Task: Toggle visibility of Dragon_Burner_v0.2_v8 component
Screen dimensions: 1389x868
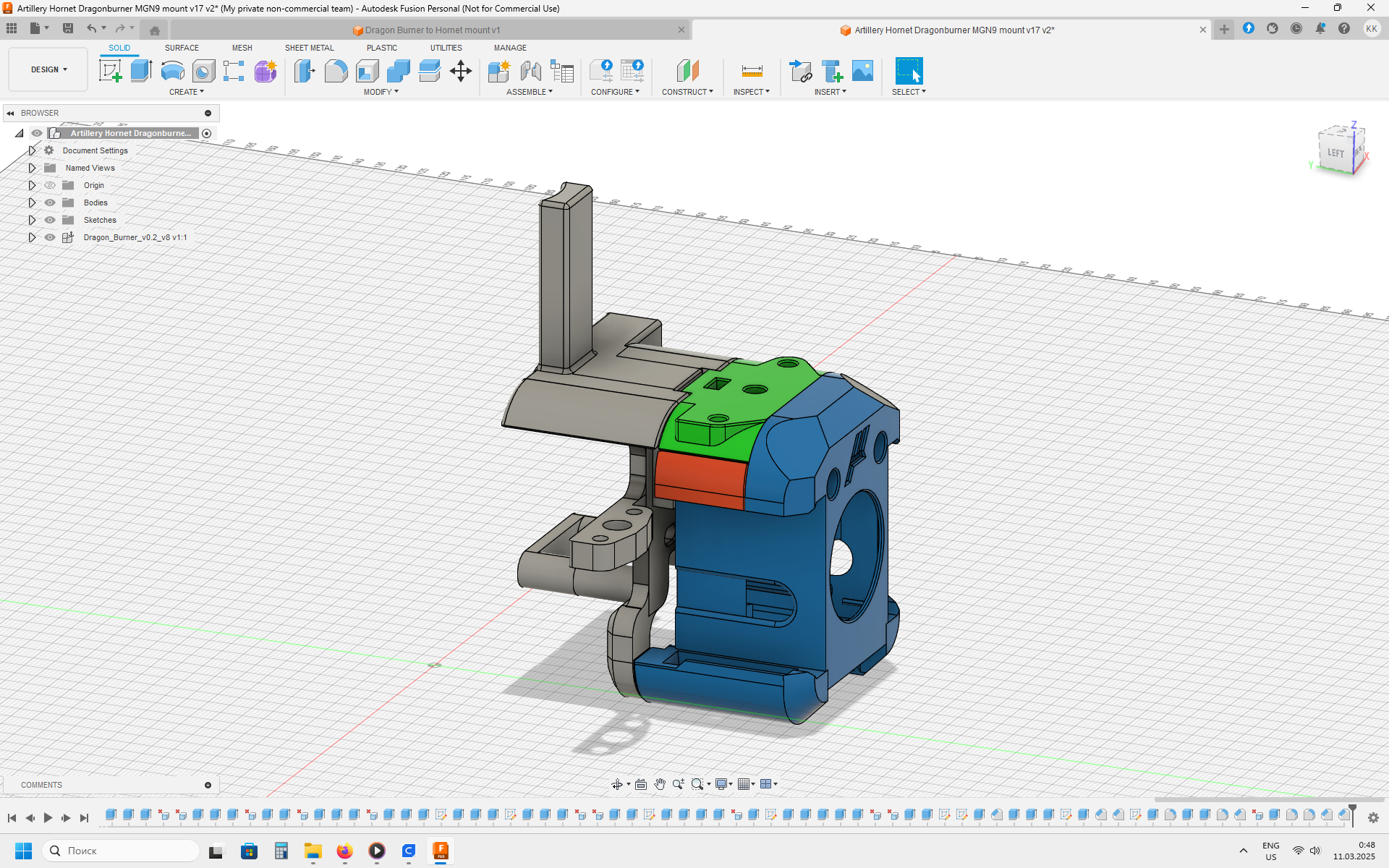Action: coord(50,237)
